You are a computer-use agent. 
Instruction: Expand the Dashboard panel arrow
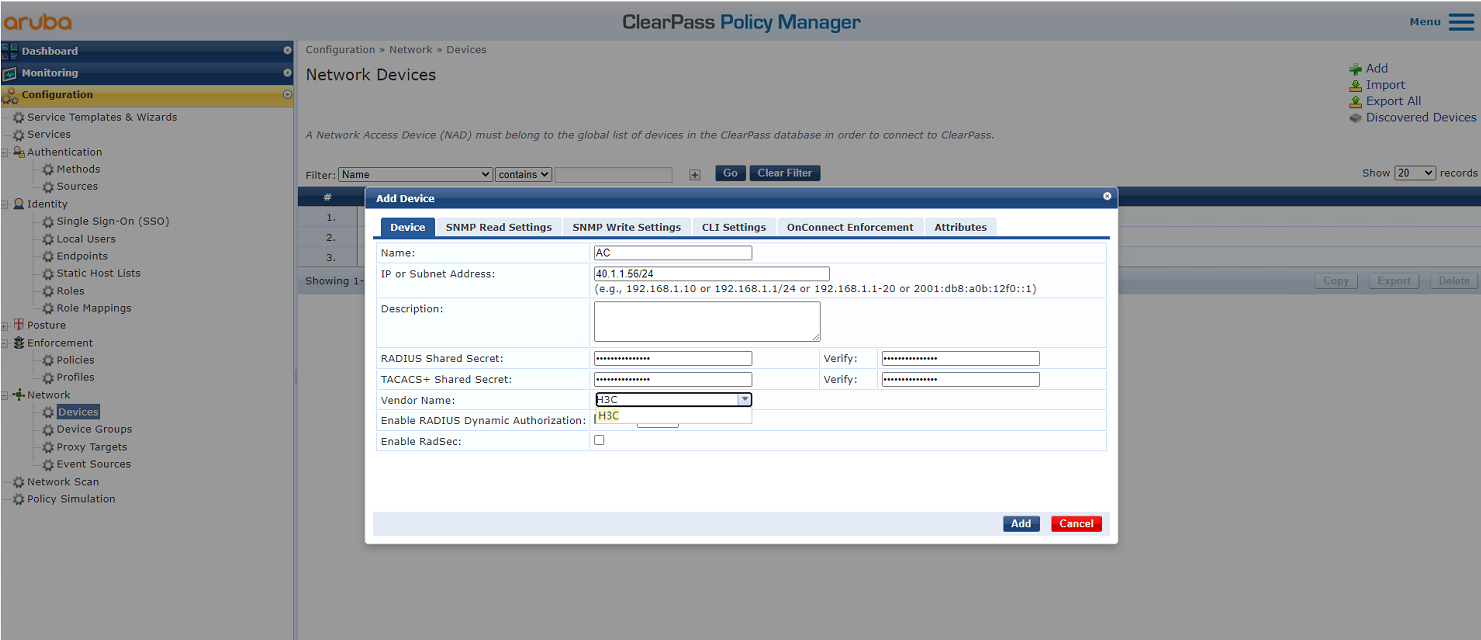click(287, 51)
